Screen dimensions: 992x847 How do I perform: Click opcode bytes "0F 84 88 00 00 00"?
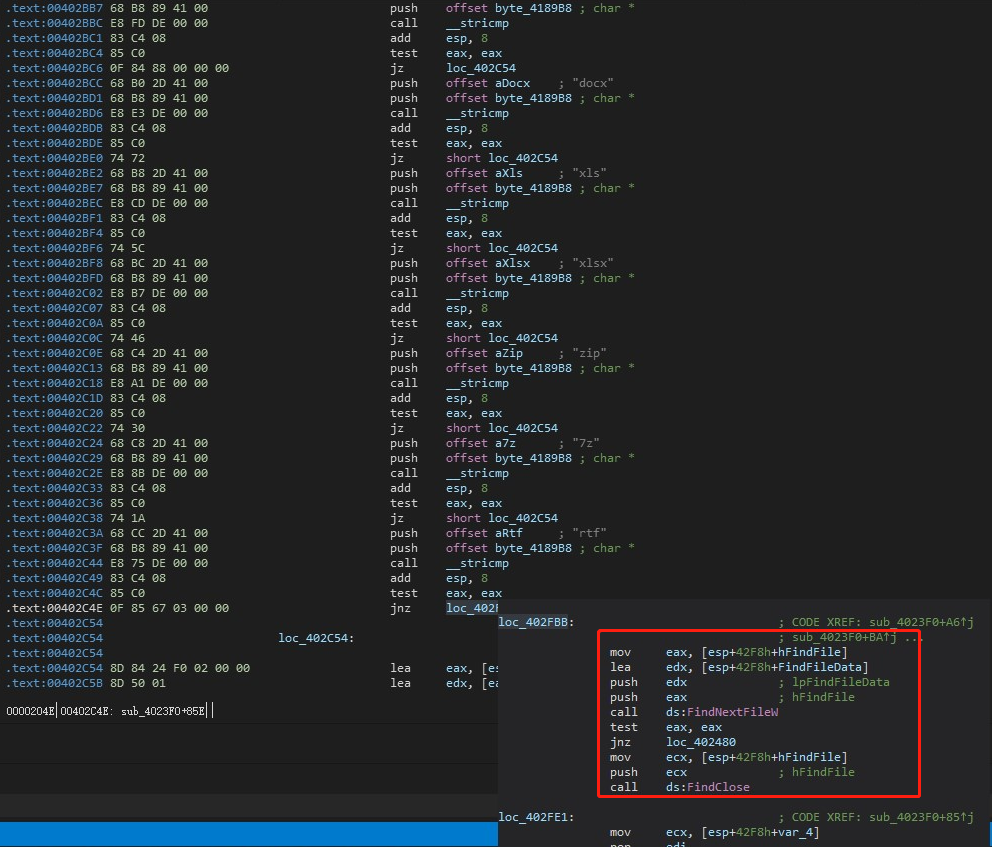170,68
